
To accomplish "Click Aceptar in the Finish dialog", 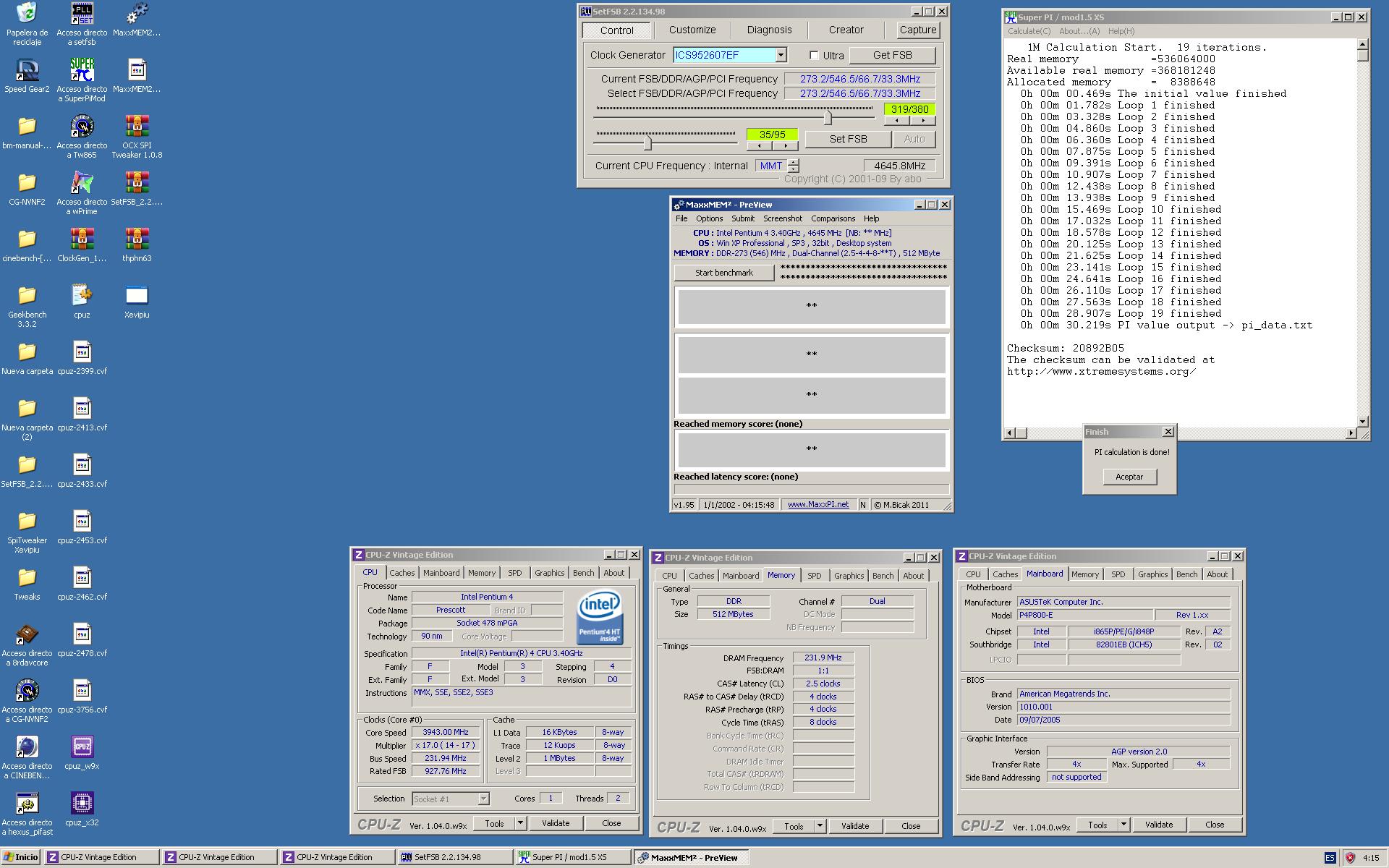I will click(x=1129, y=477).
